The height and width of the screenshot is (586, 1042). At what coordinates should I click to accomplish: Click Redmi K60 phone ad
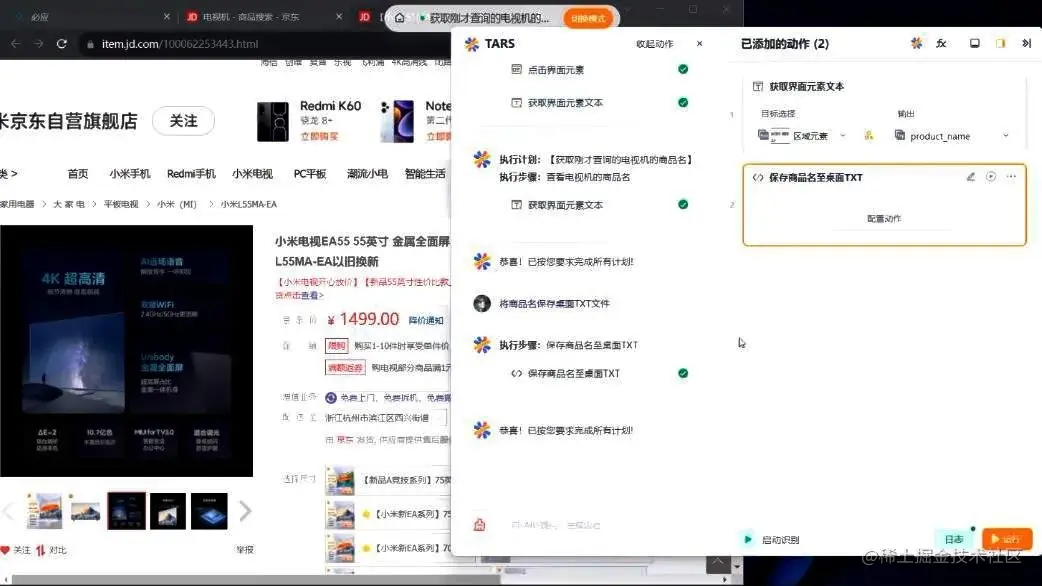(309, 120)
